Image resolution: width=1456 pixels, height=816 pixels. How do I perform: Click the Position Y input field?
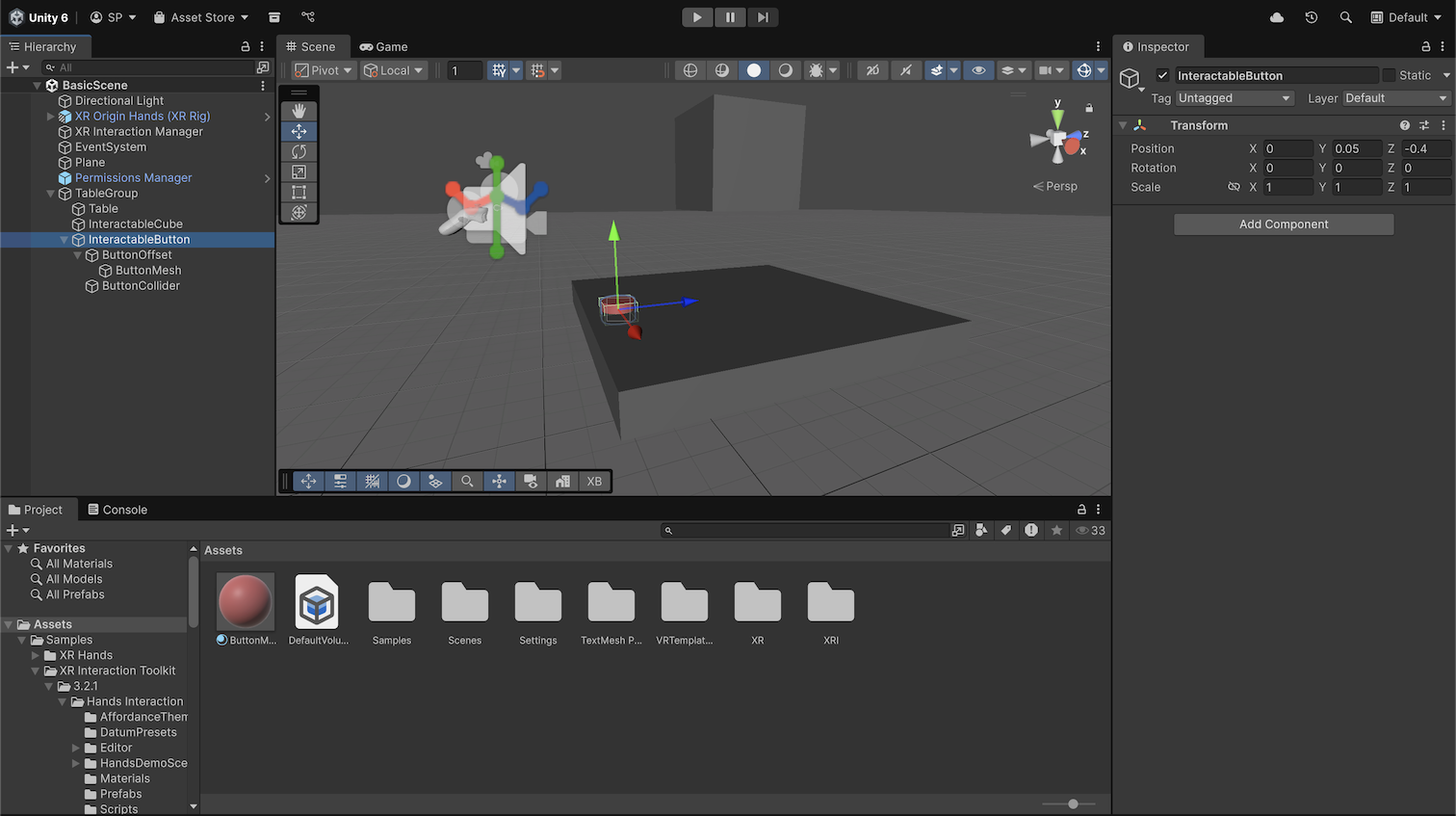click(x=1355, y=148)
